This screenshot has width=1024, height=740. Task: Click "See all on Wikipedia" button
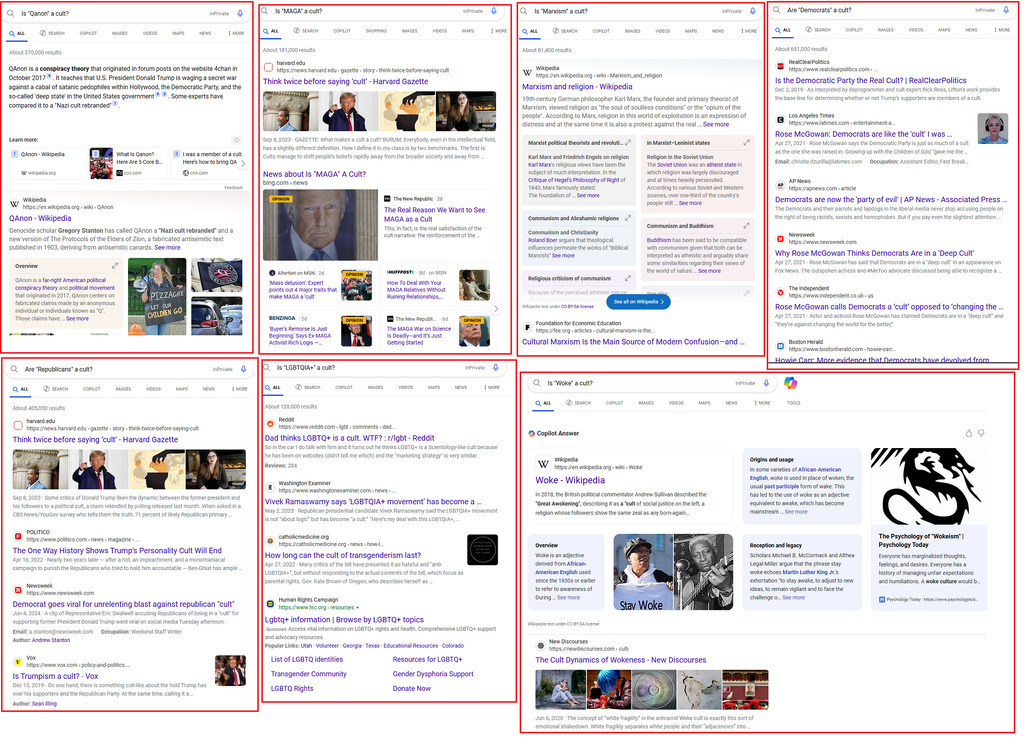[639, 302]
